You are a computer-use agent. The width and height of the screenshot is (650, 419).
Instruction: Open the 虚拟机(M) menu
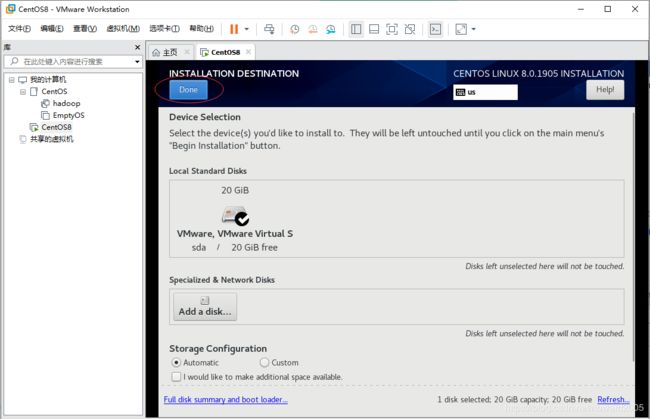[123, 29]
